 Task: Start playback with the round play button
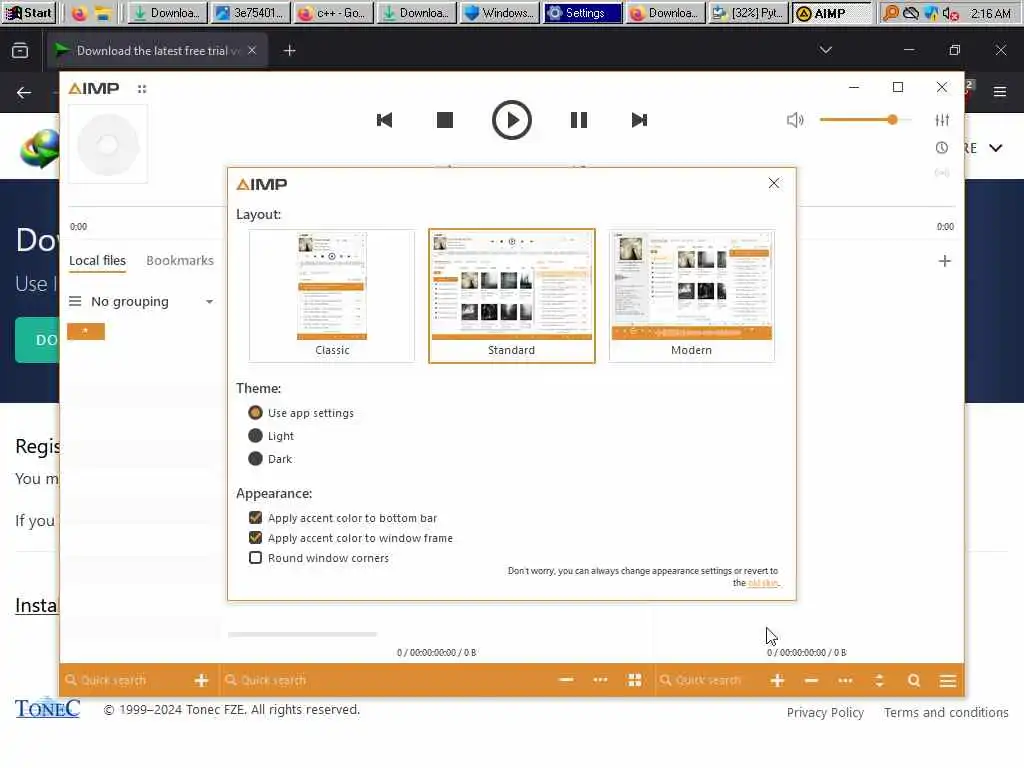click(511, 120)
